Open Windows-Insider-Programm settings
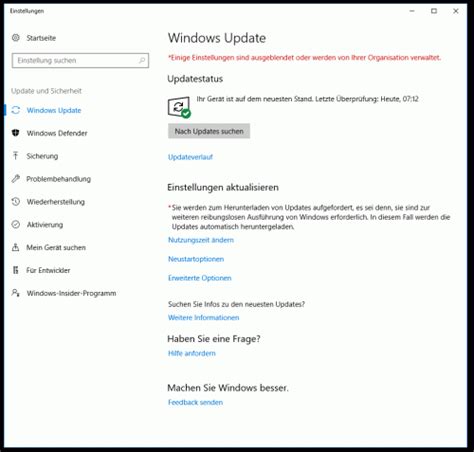The width and height of the screenshot is (474, 452). pos(72,293)
